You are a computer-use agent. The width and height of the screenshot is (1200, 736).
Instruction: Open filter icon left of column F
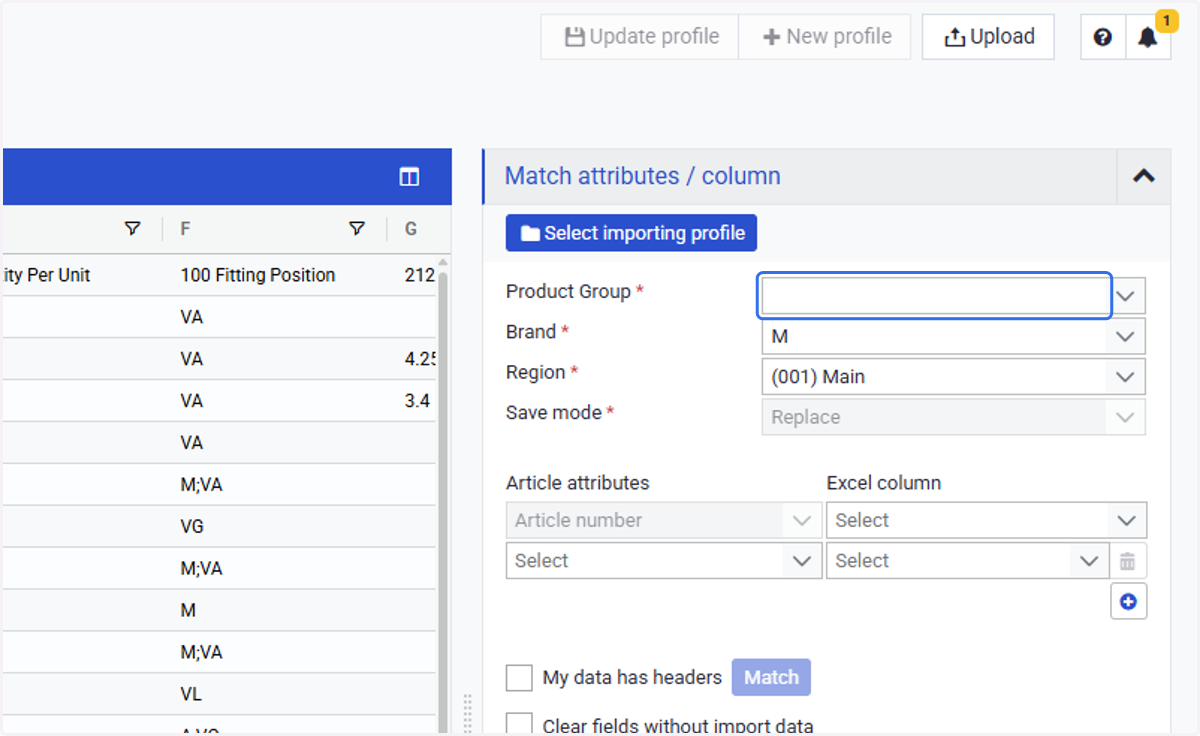click(132, 229)
